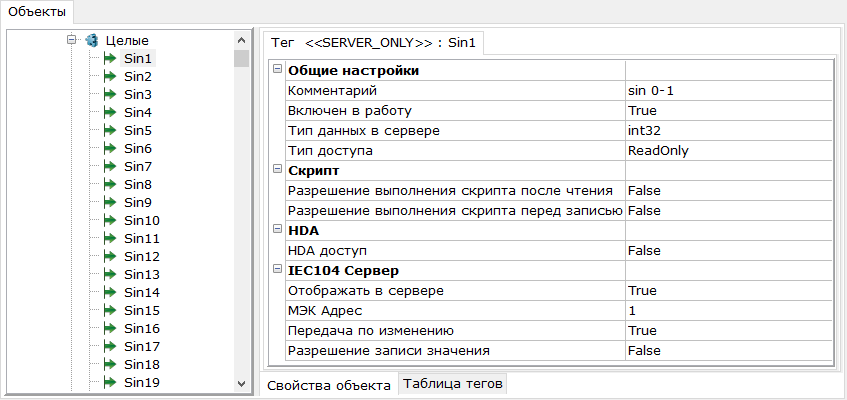Click the Комментарий property name
This screenshot has width=847, height=400.
333,91
